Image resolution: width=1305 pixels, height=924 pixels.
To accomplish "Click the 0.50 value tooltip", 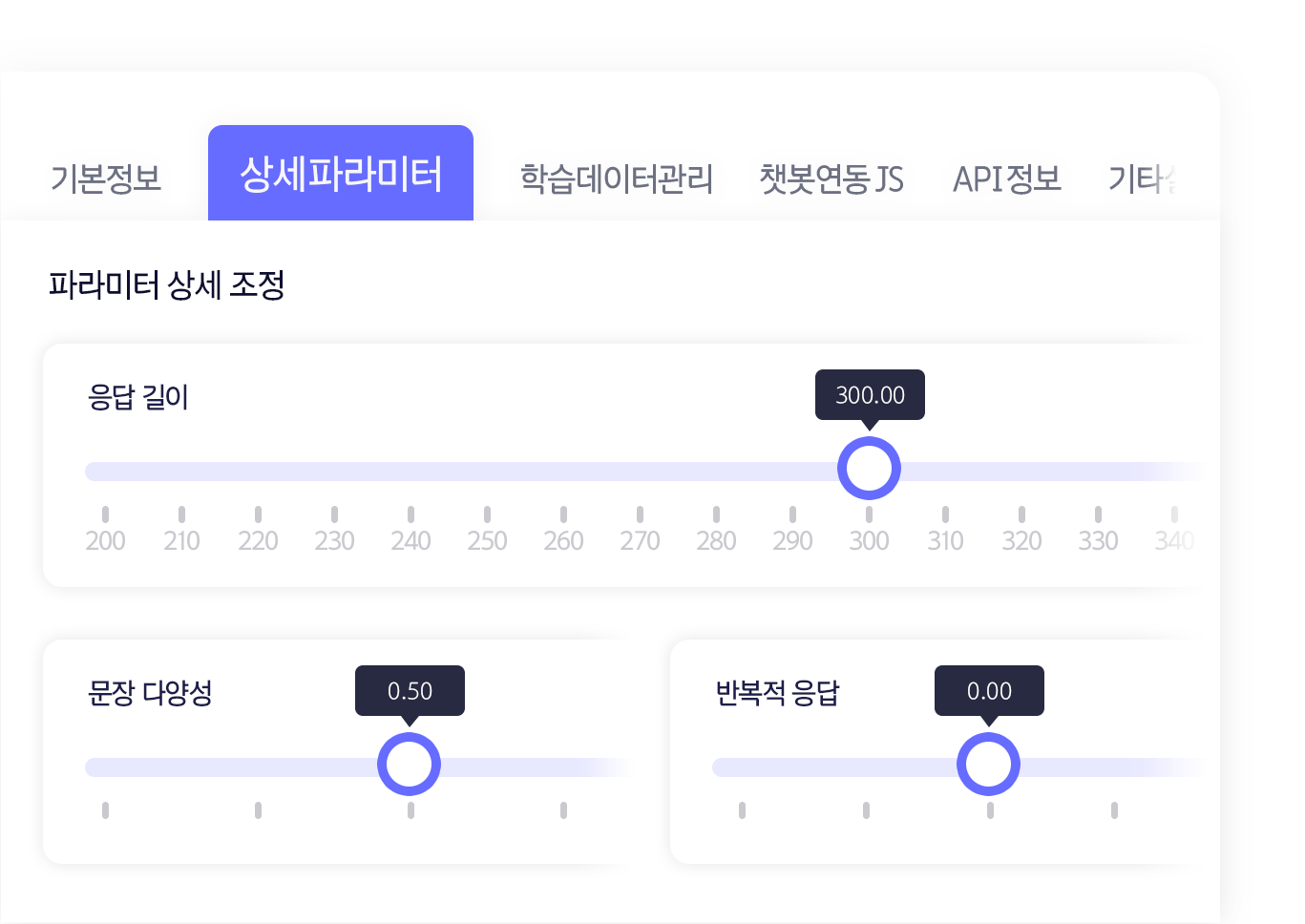I will (410, 690).
